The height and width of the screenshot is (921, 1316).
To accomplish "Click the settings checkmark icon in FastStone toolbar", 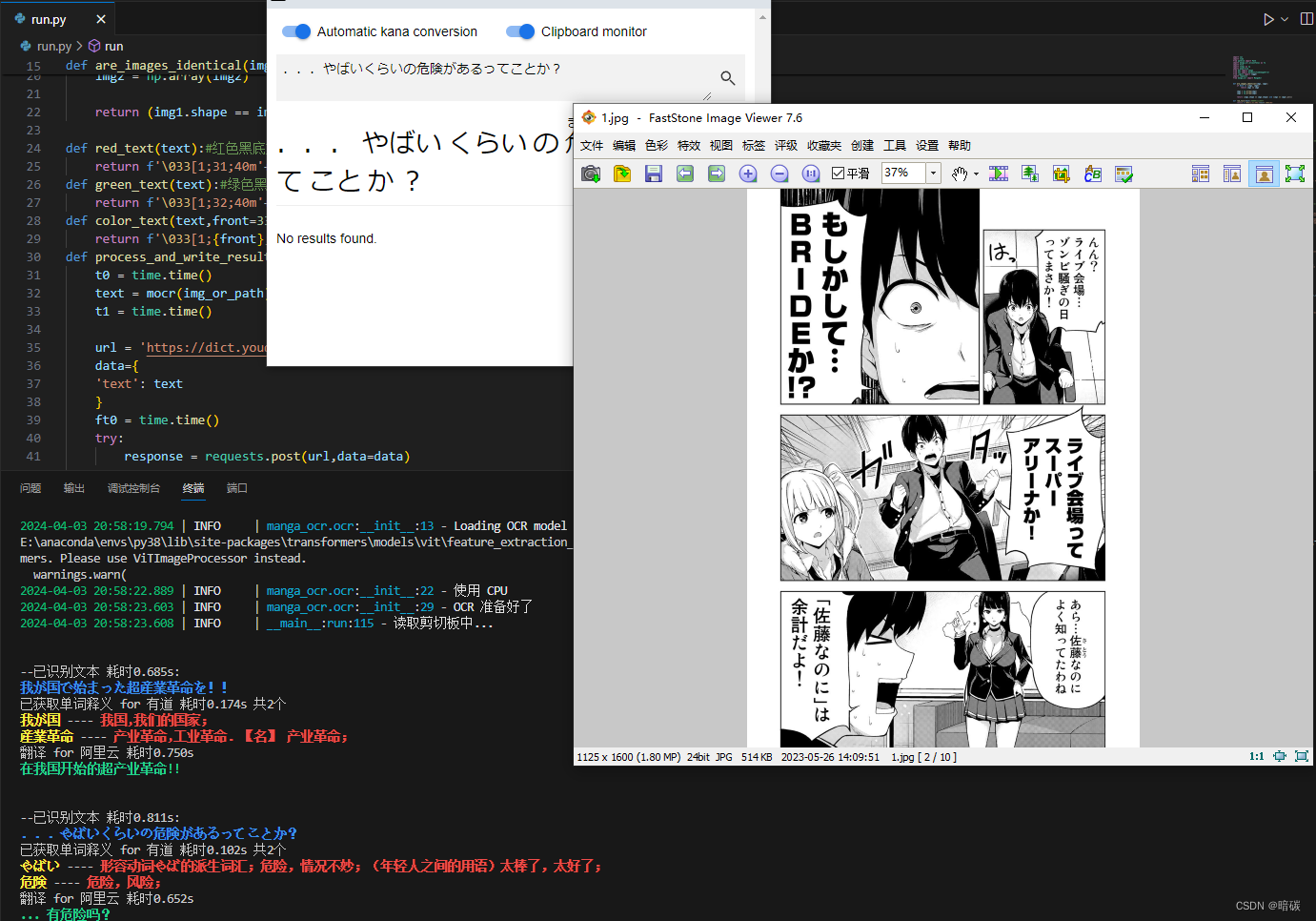I will pyautogui.click(x=1124, y=174).
